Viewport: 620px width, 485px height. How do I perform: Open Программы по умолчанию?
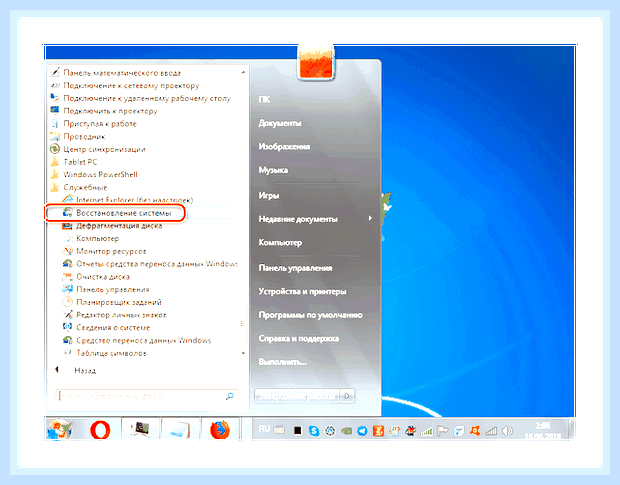click(x=310, y=315)
